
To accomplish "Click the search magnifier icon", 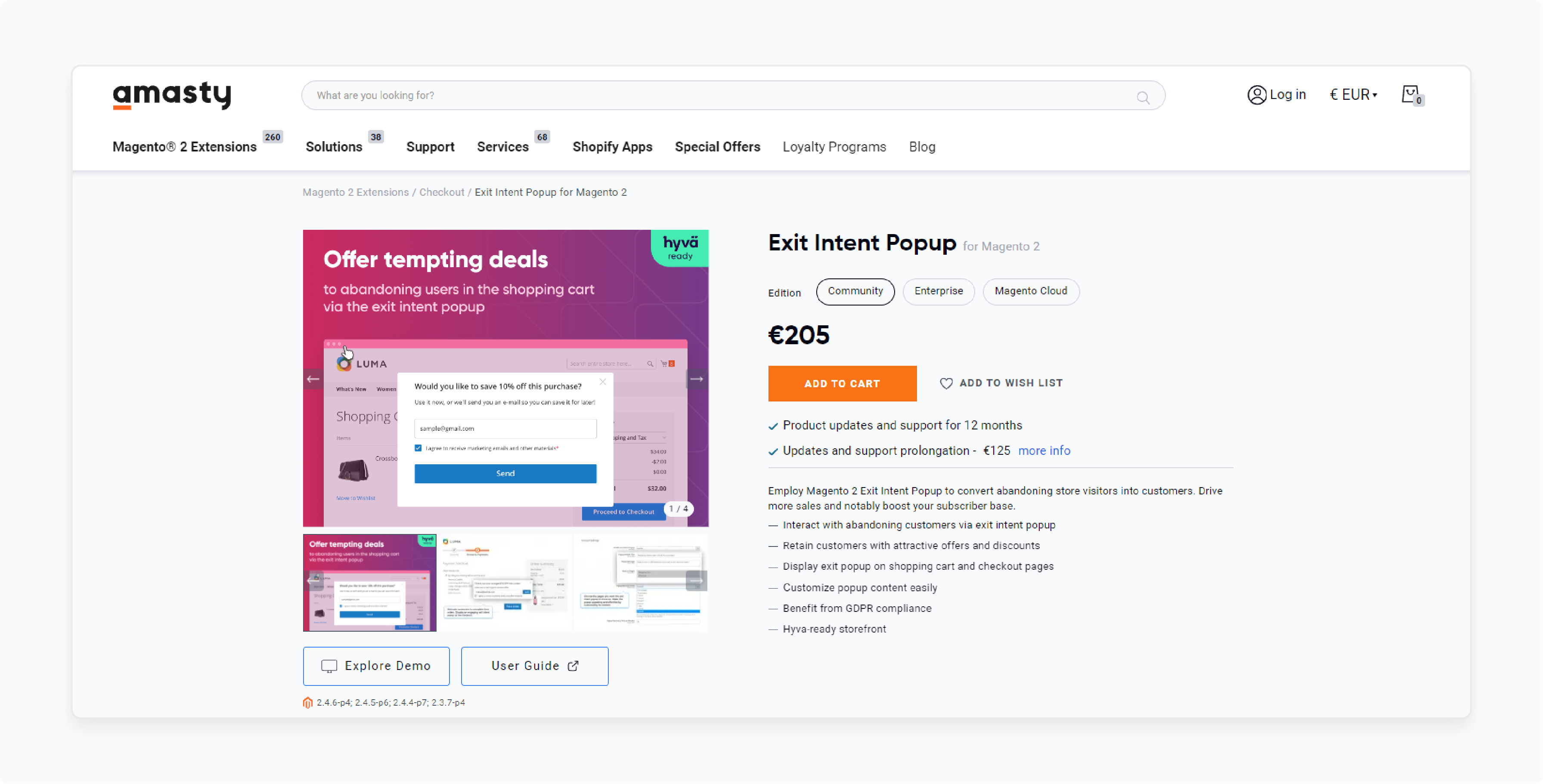I will [1143, 96].
